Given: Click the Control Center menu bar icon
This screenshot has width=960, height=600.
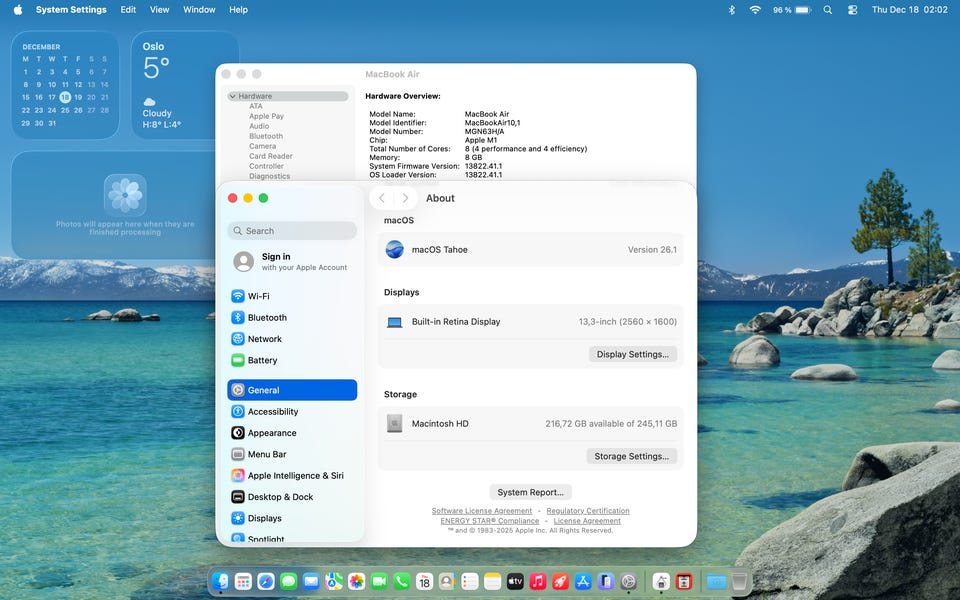Looking at the screenshot, I should 853,10.
